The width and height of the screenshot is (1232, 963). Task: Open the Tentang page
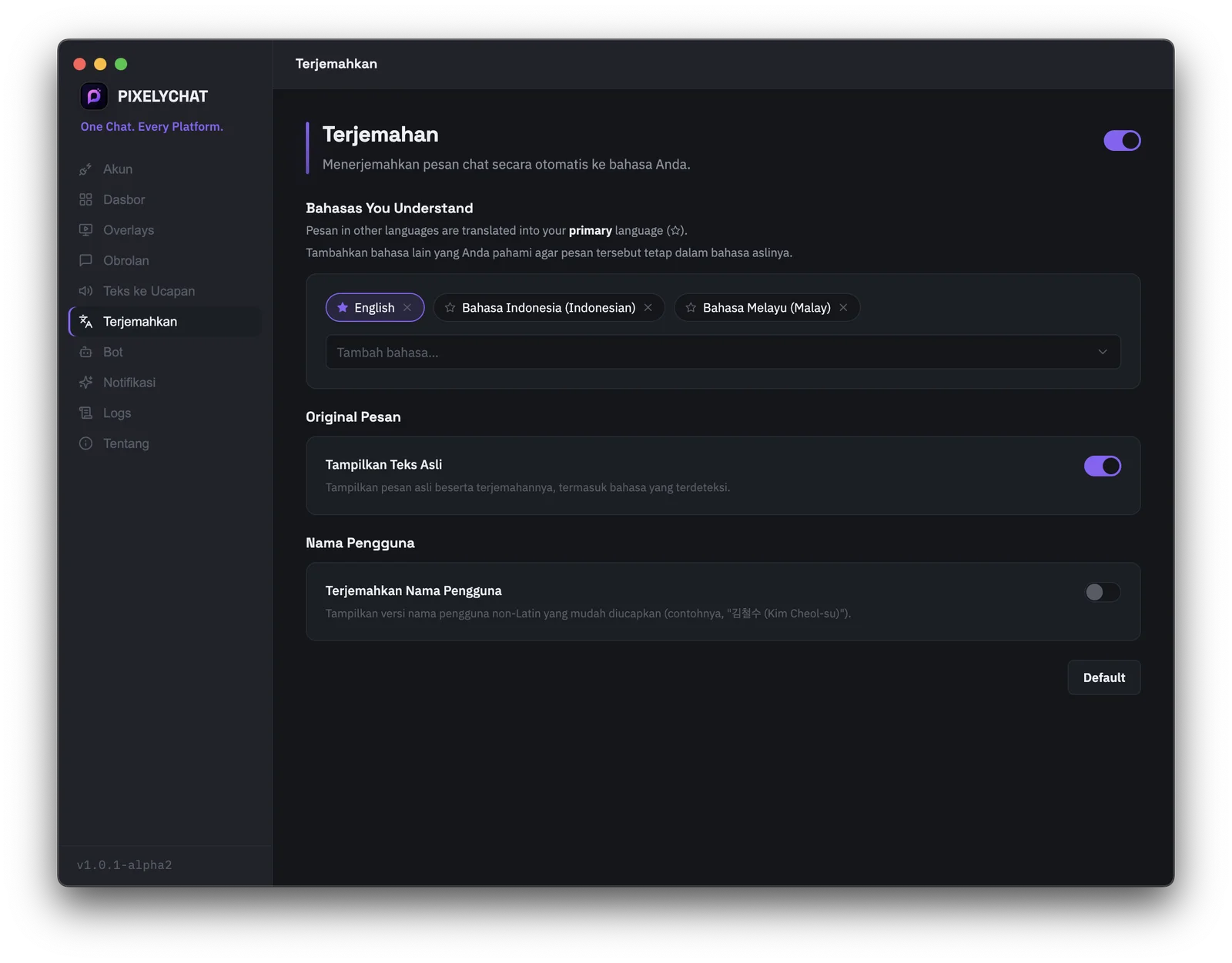pyautogui.click(x=165, y=443)
